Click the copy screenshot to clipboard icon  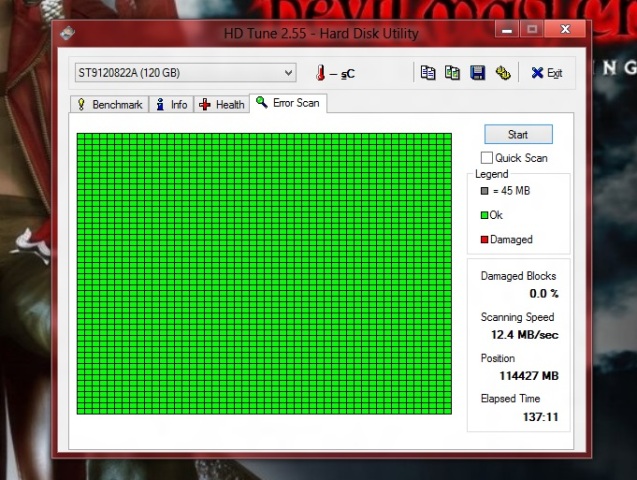[x=452, y=73]
